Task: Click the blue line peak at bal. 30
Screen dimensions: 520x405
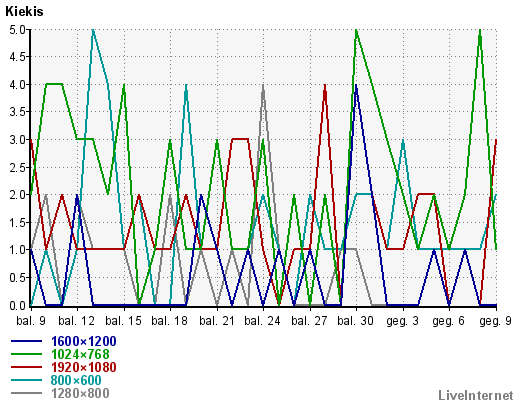Action: click(356, 86)
